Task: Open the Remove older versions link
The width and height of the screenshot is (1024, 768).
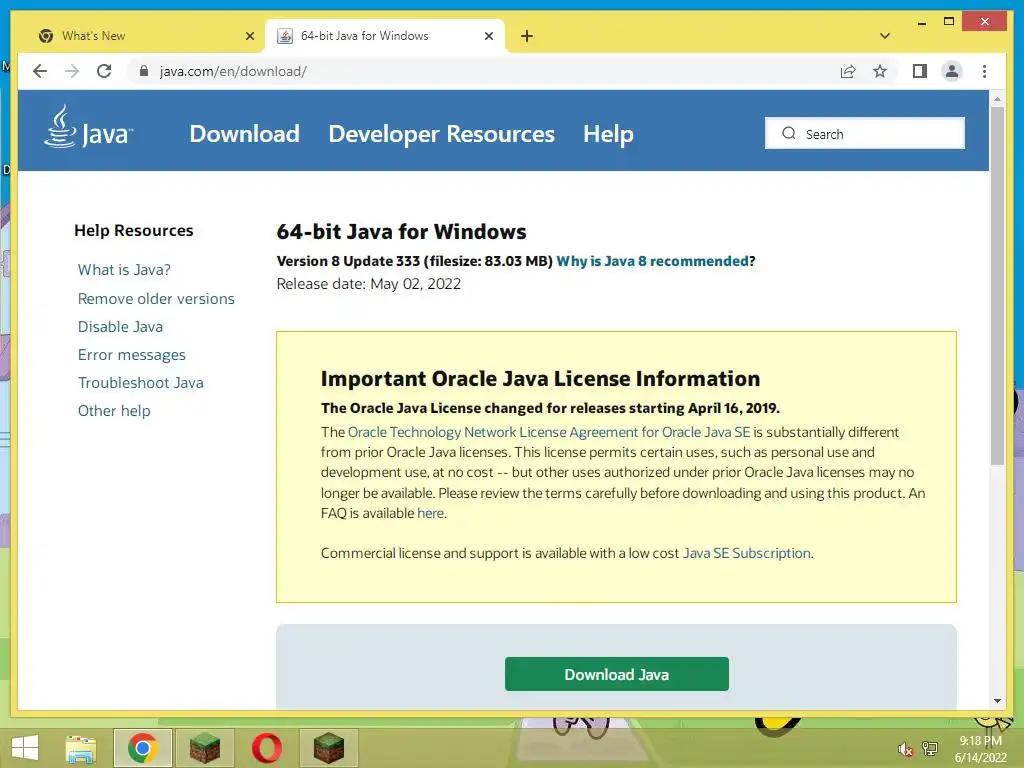Action: 156,298
